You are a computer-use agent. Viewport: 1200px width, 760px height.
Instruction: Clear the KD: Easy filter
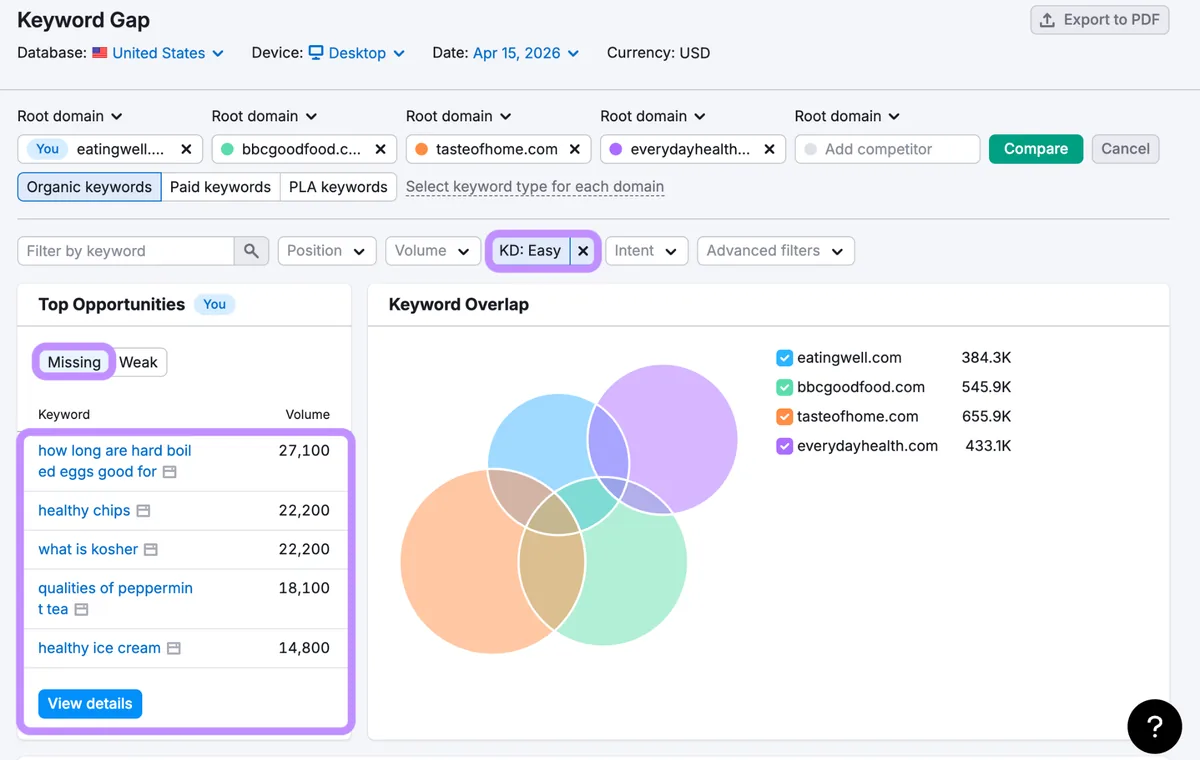(x=583, y=251)
